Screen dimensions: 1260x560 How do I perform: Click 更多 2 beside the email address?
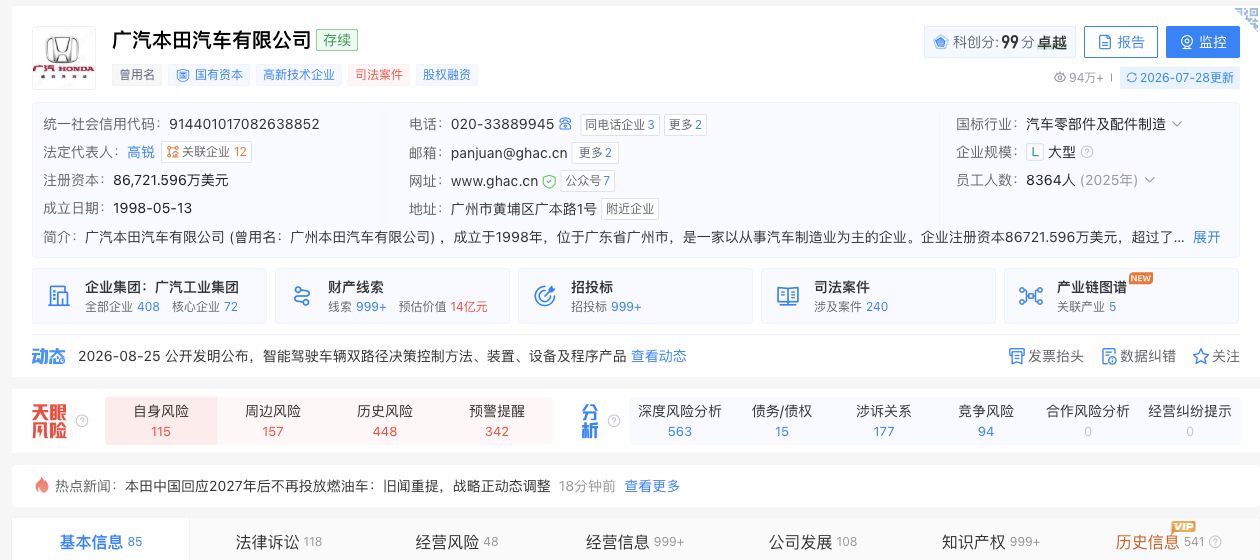[x=595, y=153]
